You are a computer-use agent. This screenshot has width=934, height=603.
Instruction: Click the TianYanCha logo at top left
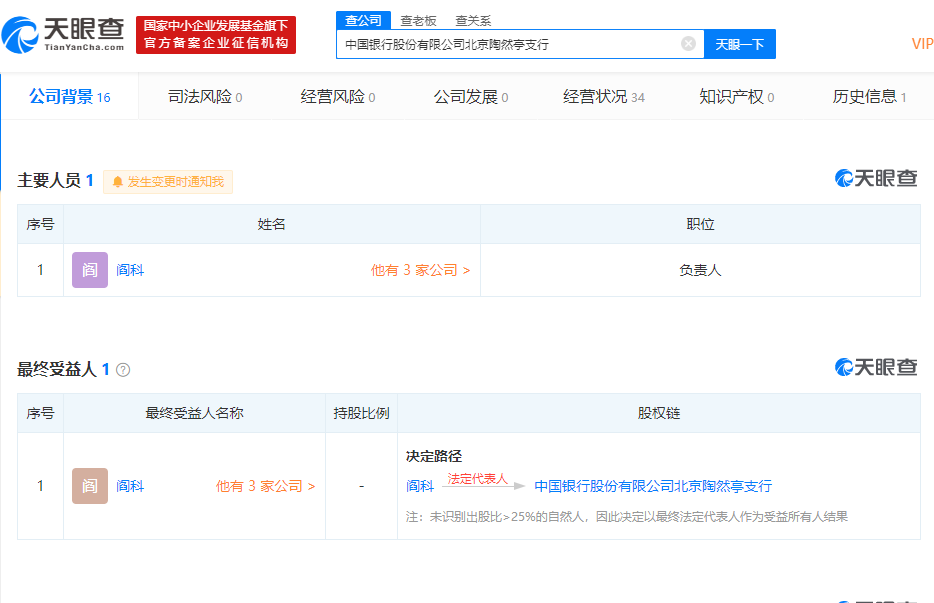[x=63, y=35]
